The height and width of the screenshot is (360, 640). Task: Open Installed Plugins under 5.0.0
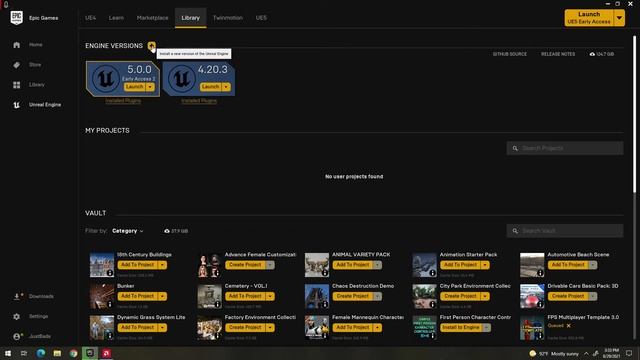point(123,101)
